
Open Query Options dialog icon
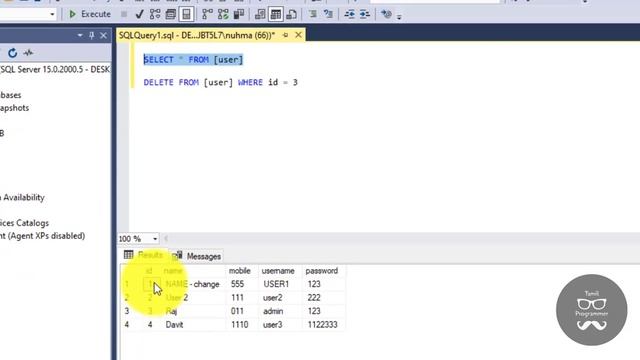pos(171,14)
